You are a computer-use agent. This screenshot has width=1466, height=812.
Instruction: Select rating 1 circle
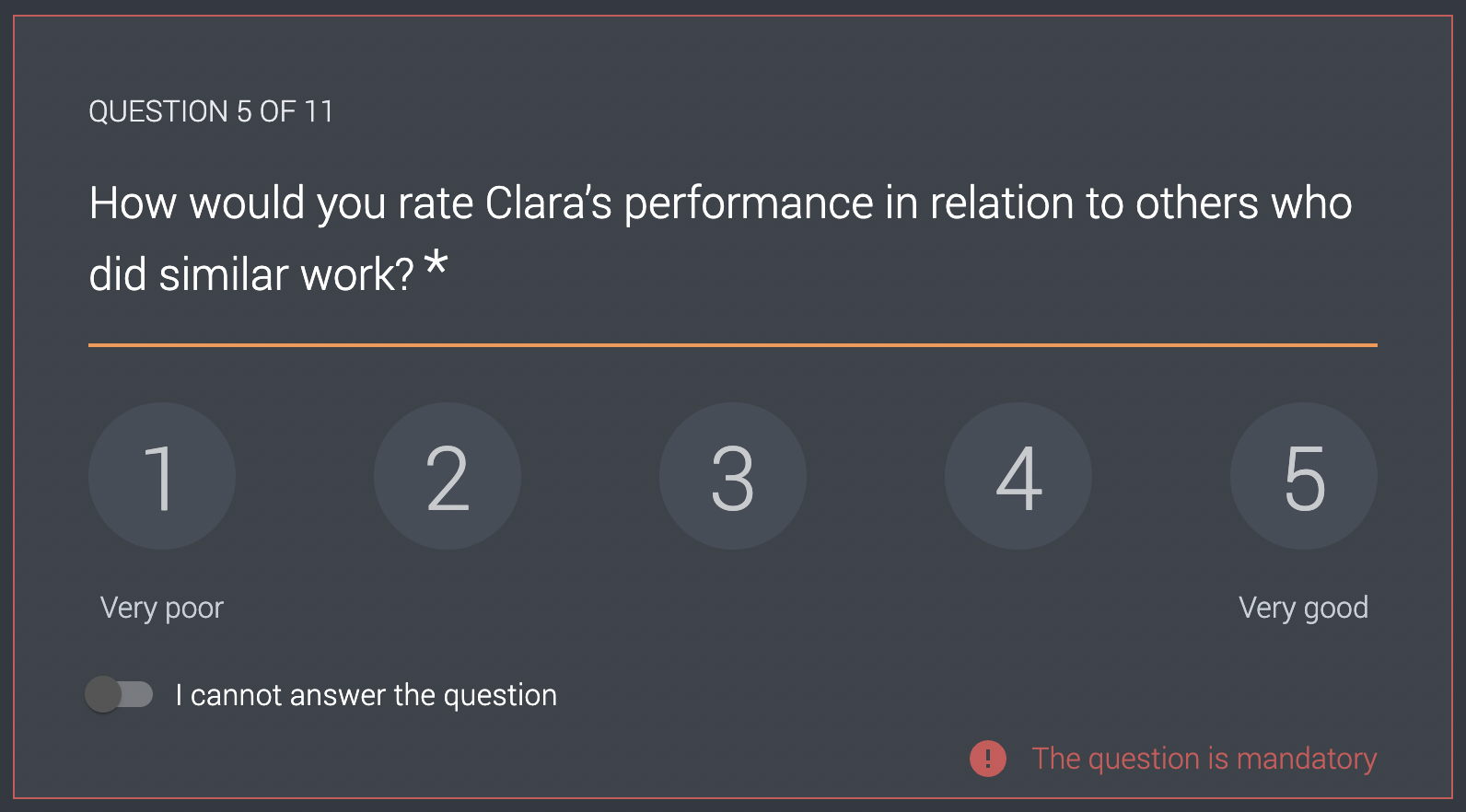[x=162, y=476]
